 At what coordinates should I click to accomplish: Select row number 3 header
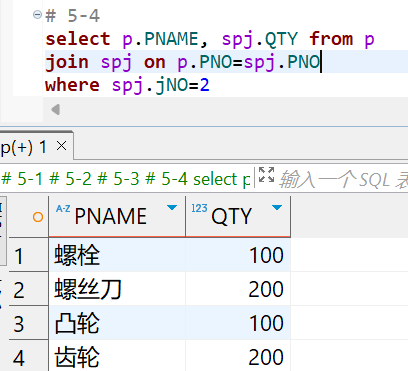28,323
